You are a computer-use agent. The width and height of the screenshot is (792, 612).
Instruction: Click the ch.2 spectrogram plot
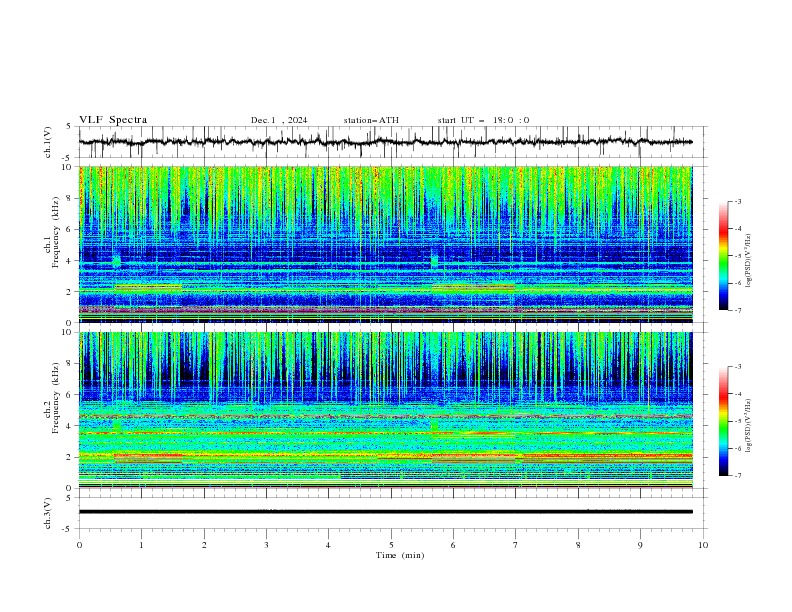[x=386, y=410]
